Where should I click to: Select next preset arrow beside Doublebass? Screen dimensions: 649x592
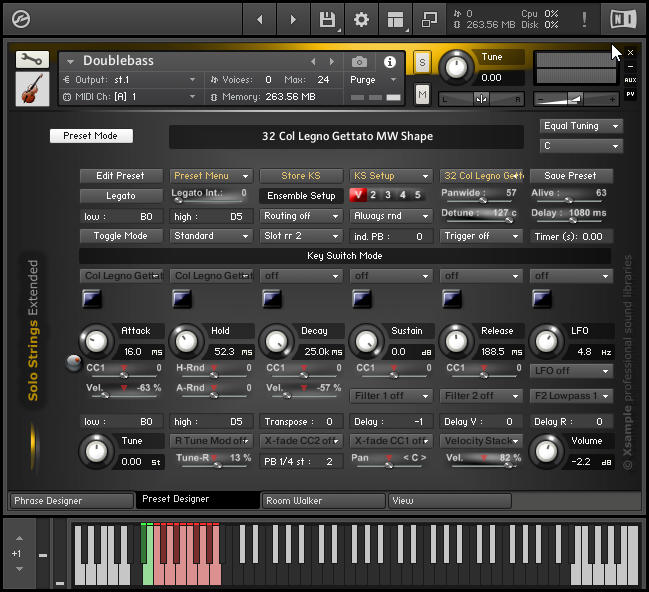(x=332, y=62)
